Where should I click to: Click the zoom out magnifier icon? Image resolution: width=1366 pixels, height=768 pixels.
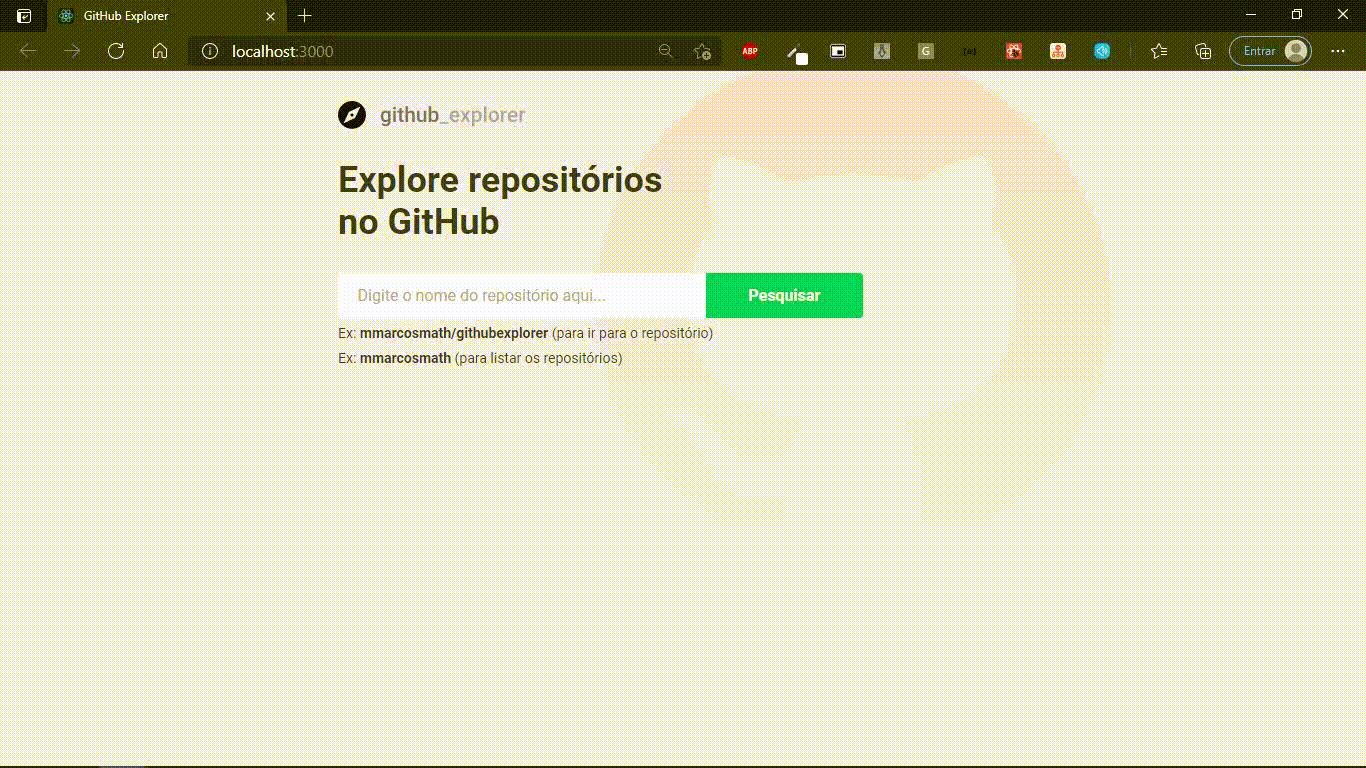click(666, 51)
